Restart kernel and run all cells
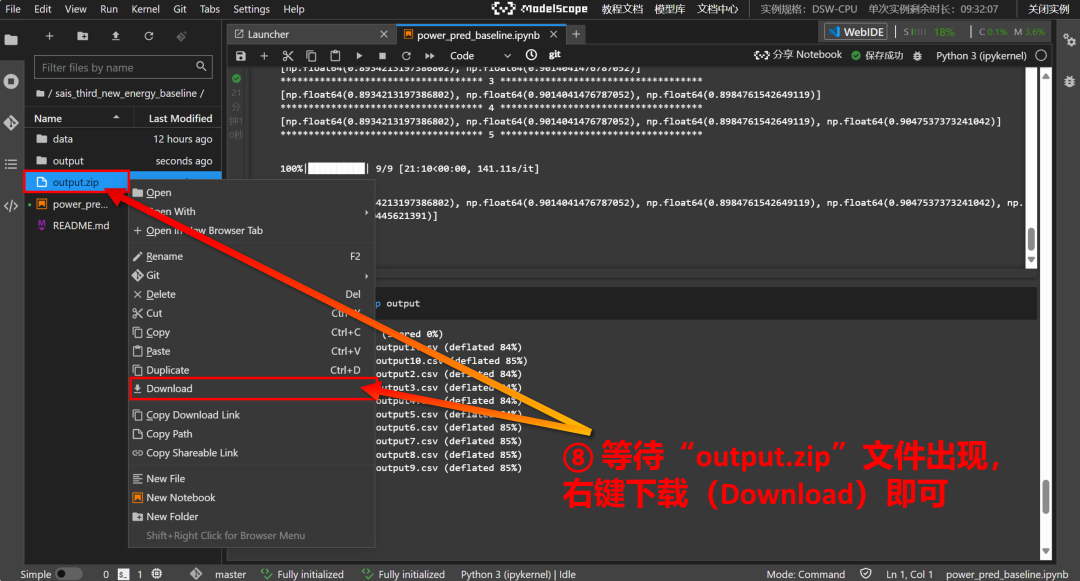 (430, 56)
